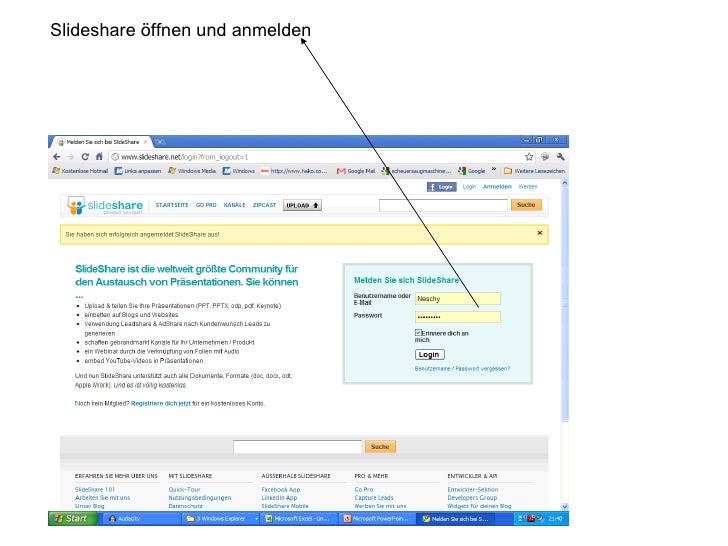This screenshot has height=546, width=728.
Task: Close the 'Melden Sie sich bei SlideShare' tab
Action: 145,142
